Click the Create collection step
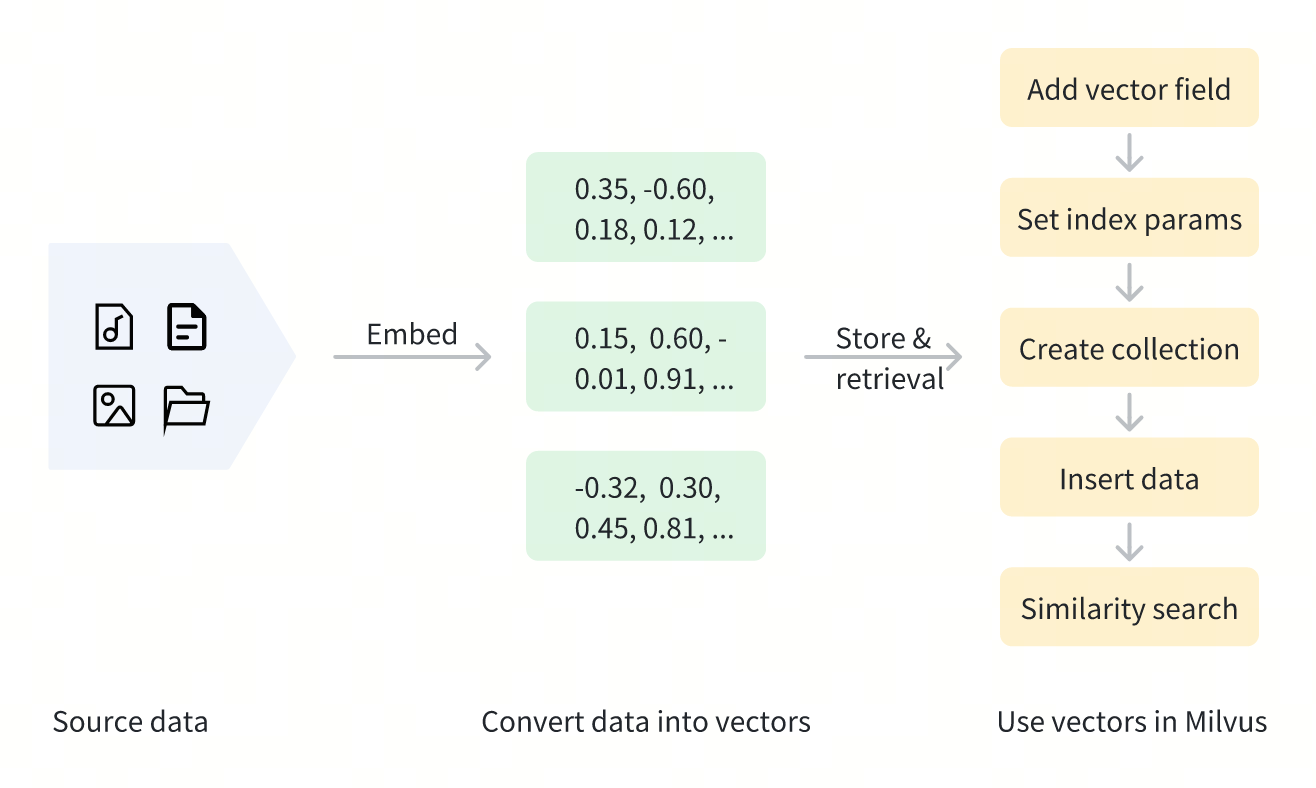This screenshot has height=788, width=1316. point(1129,349)
